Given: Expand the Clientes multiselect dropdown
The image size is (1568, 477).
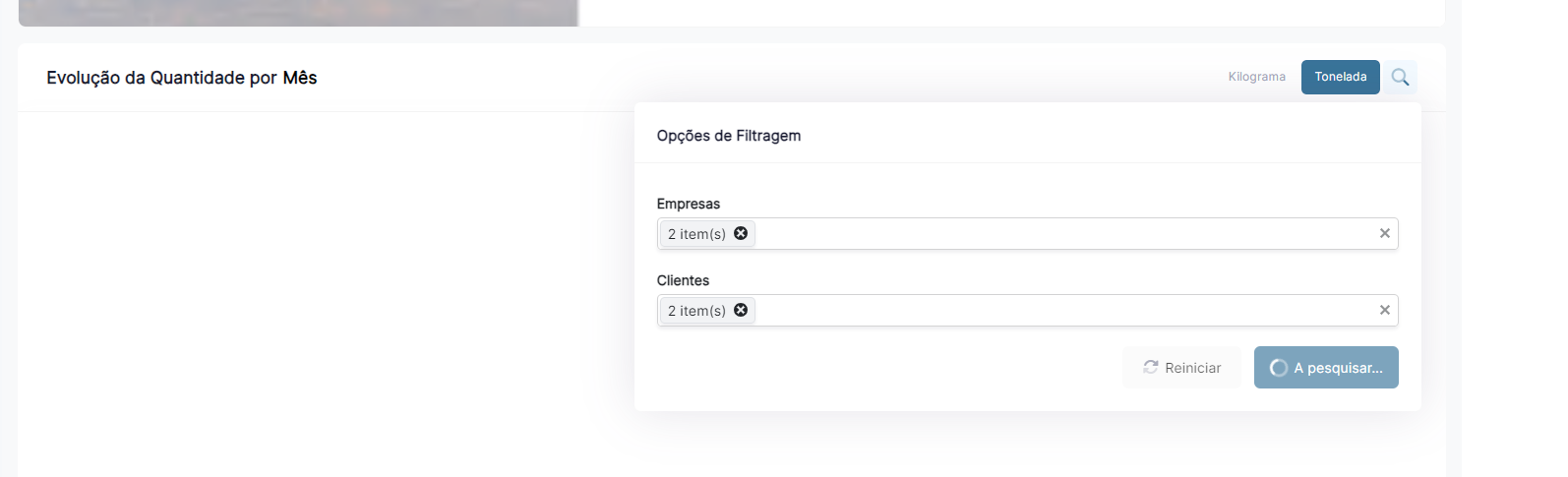Looking at the screenshot, I should point(1062,311).
